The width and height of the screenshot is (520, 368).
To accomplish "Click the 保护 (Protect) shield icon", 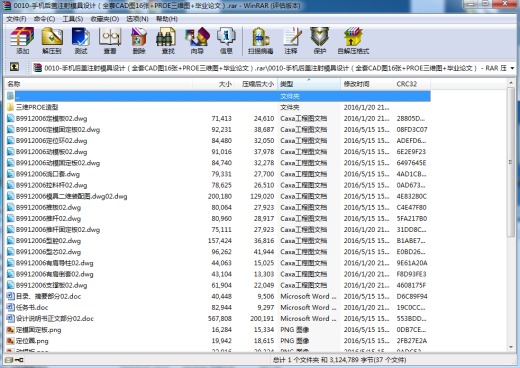I will 320,41.
